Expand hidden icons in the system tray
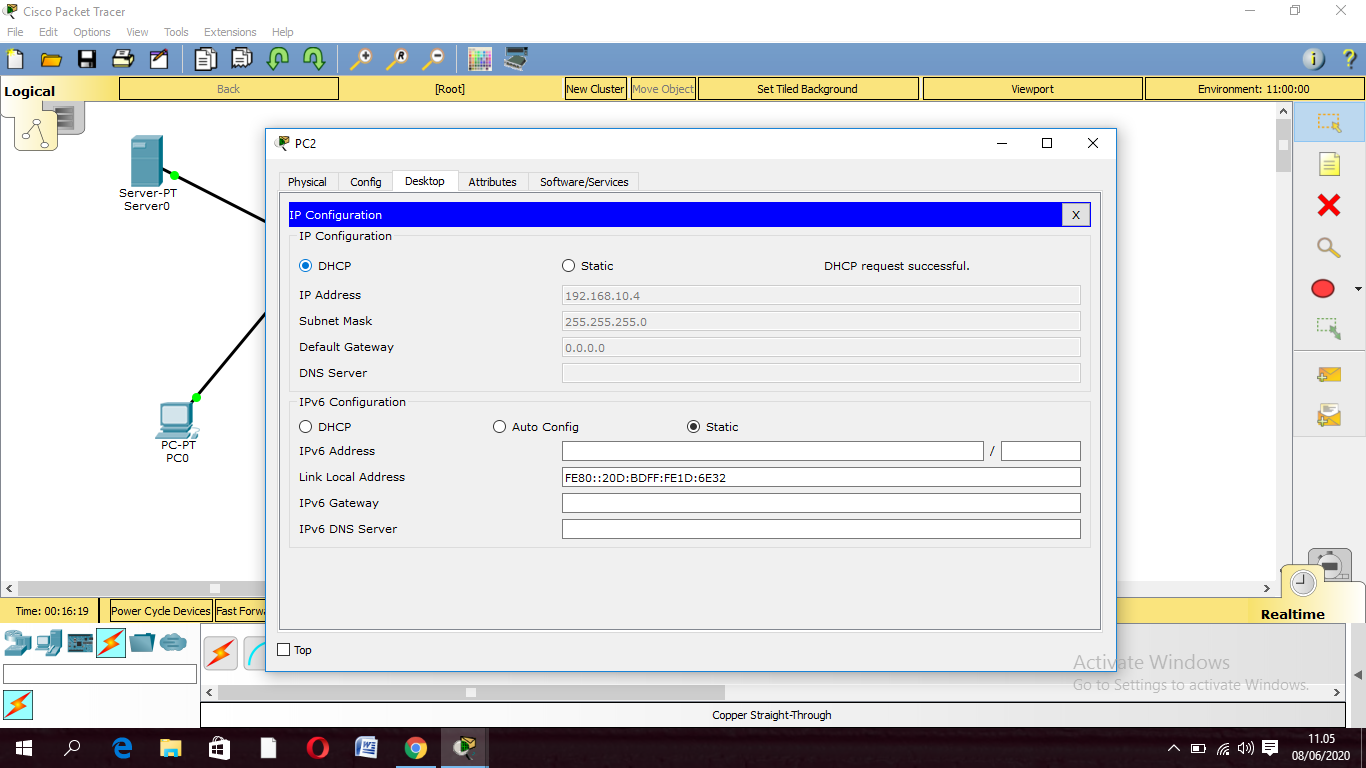Screen dimensions: 1366x768 1173,747
